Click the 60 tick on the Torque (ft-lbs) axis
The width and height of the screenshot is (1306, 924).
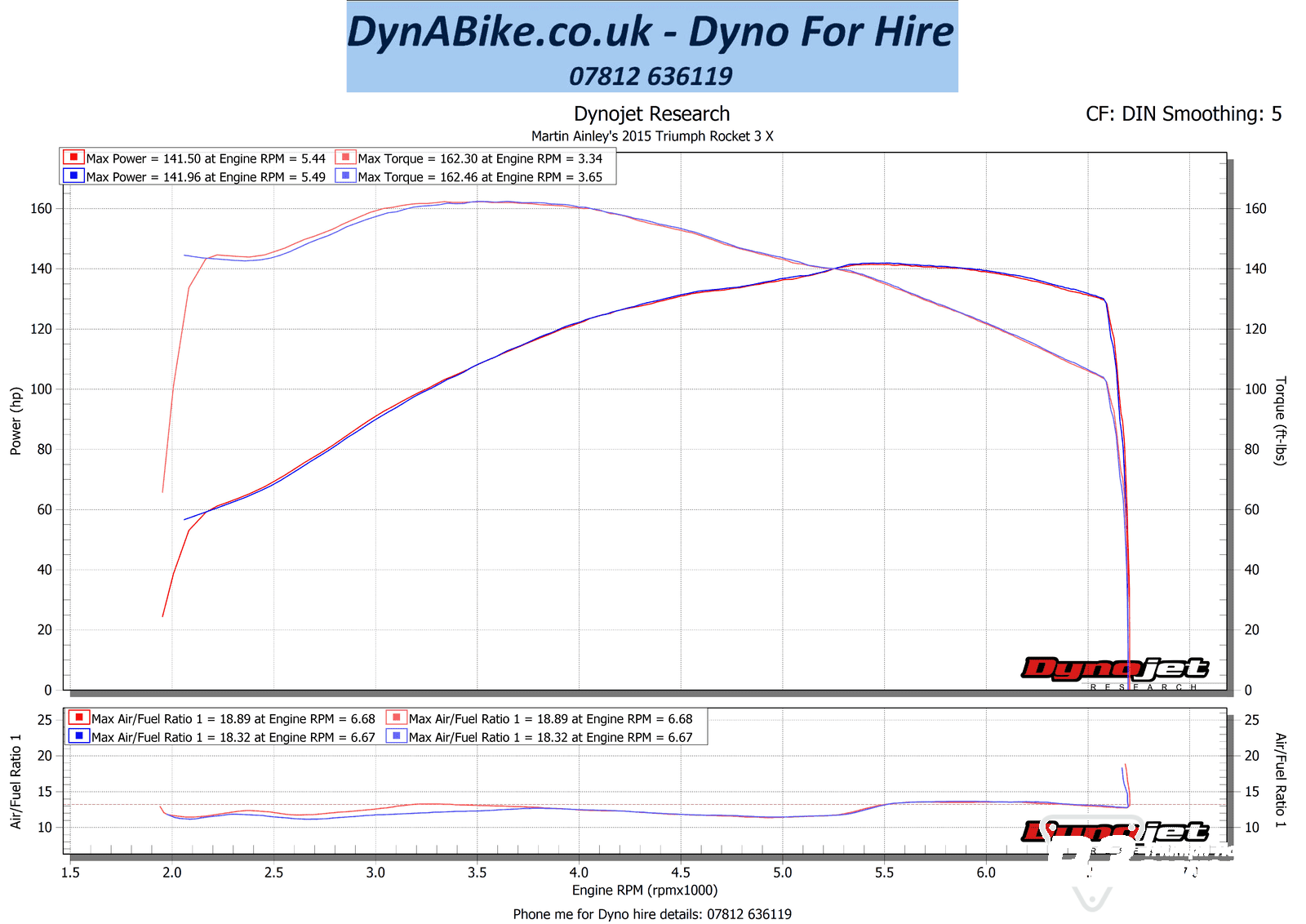1251,509
